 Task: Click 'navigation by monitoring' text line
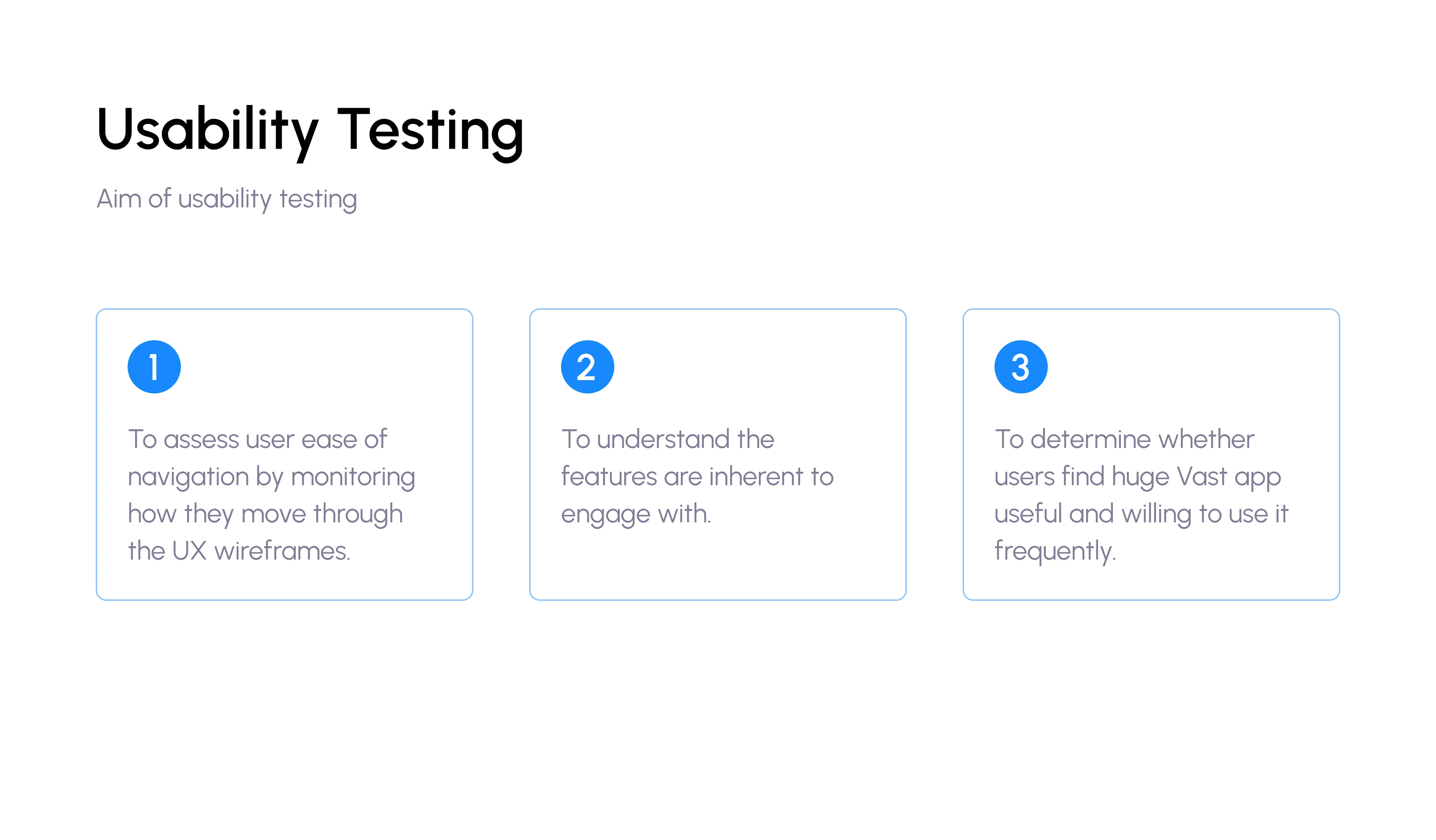(271, 477)
